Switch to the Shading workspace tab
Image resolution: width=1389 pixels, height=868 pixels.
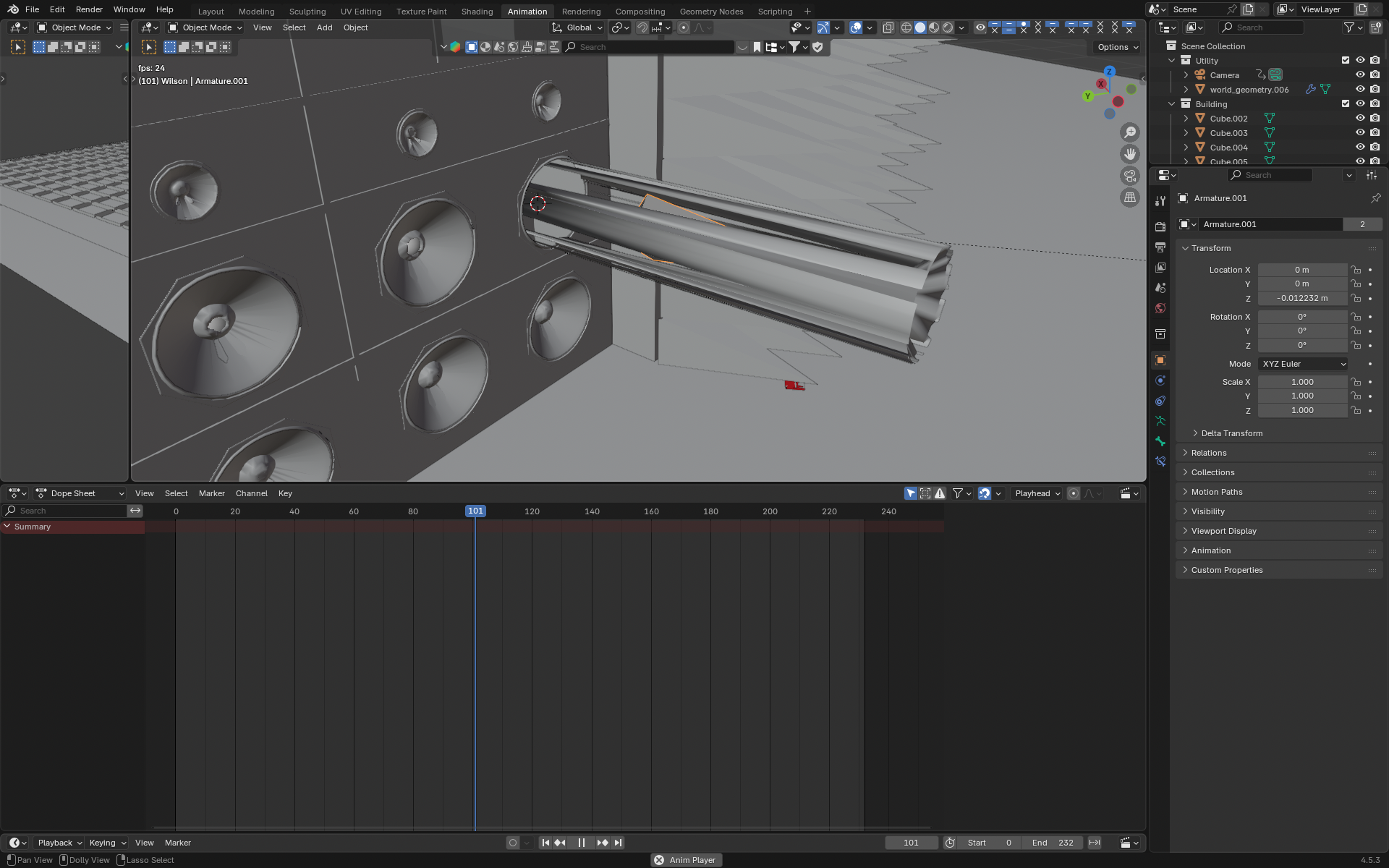coord(477,11)
